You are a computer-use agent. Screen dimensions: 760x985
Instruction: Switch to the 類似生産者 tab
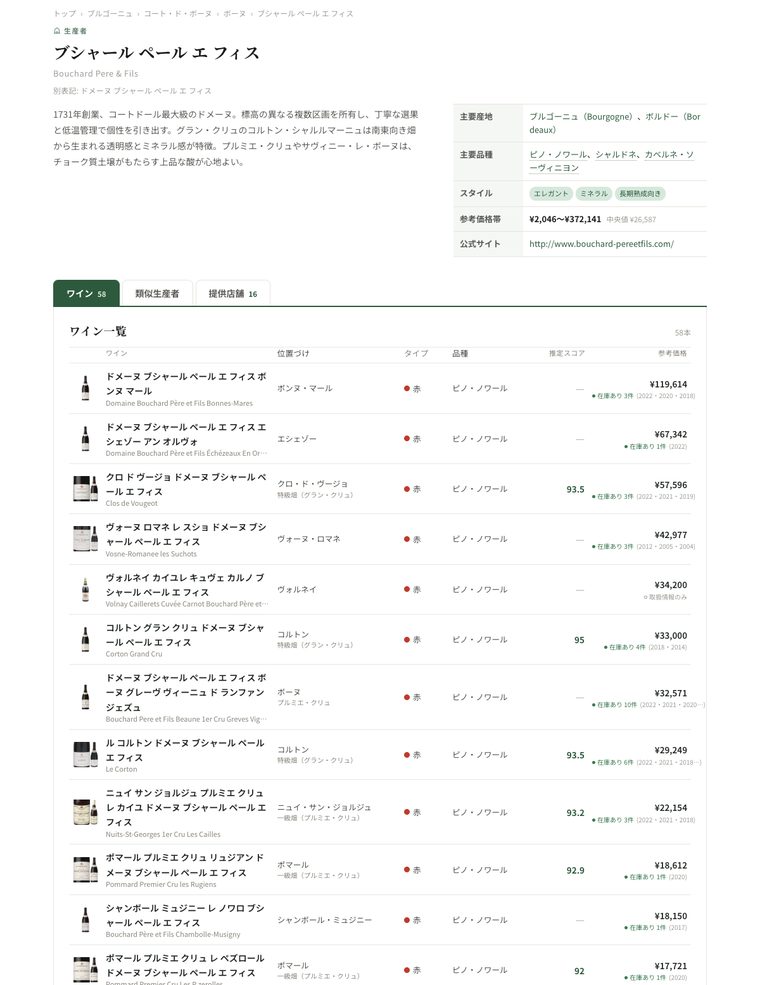click(x=157, y=293)
